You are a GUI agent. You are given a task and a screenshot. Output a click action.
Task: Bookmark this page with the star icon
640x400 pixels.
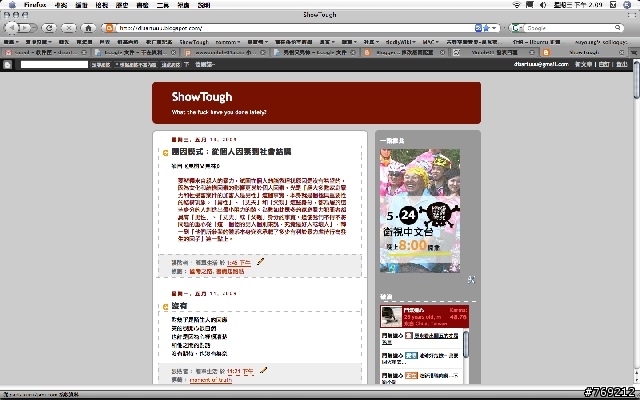click(486, 28)
